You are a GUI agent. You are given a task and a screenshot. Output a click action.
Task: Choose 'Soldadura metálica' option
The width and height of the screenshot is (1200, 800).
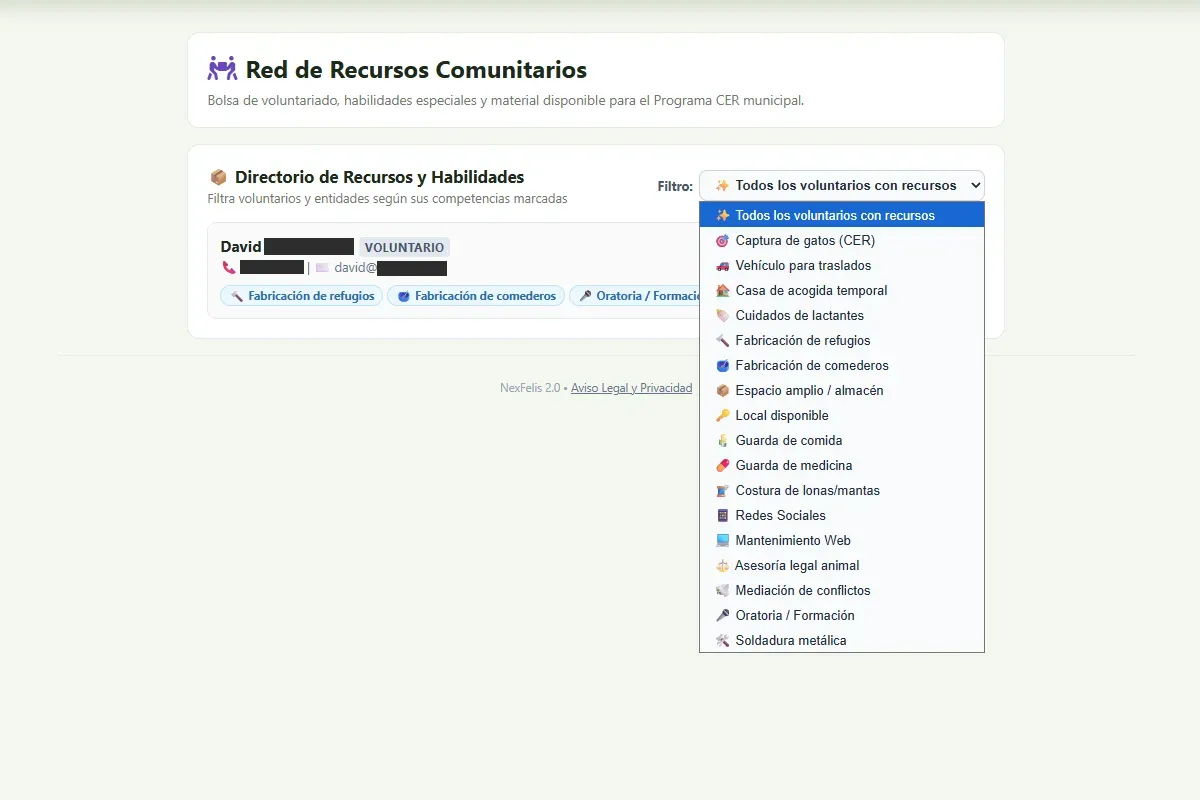(x=842, y=640)
